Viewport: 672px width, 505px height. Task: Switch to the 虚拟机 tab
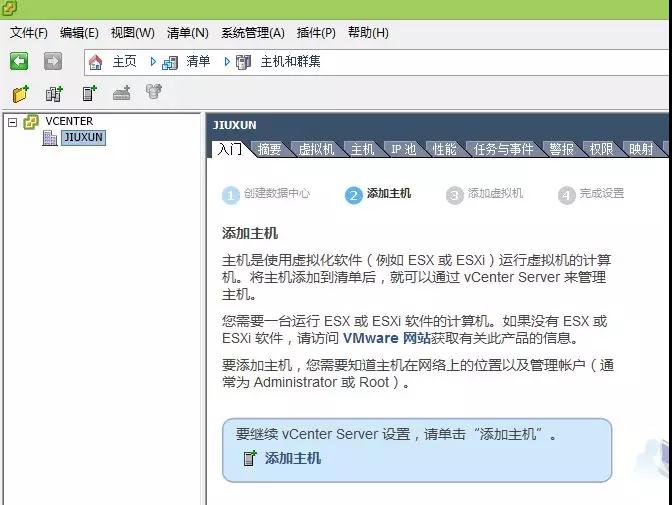(x=316, y=149)
